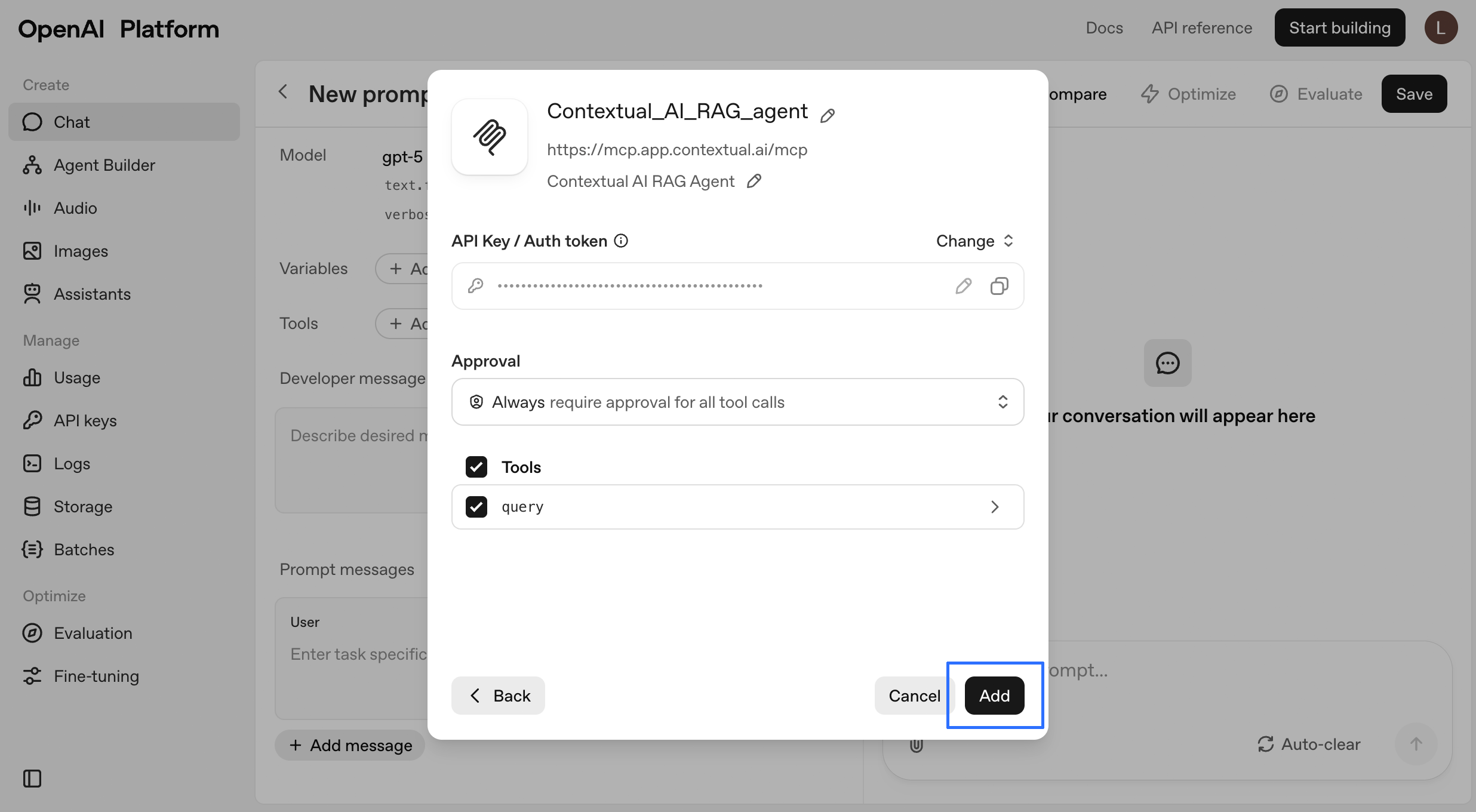
Task: Open Agent Builder in sidebar
Action: [x=104, y=165]
